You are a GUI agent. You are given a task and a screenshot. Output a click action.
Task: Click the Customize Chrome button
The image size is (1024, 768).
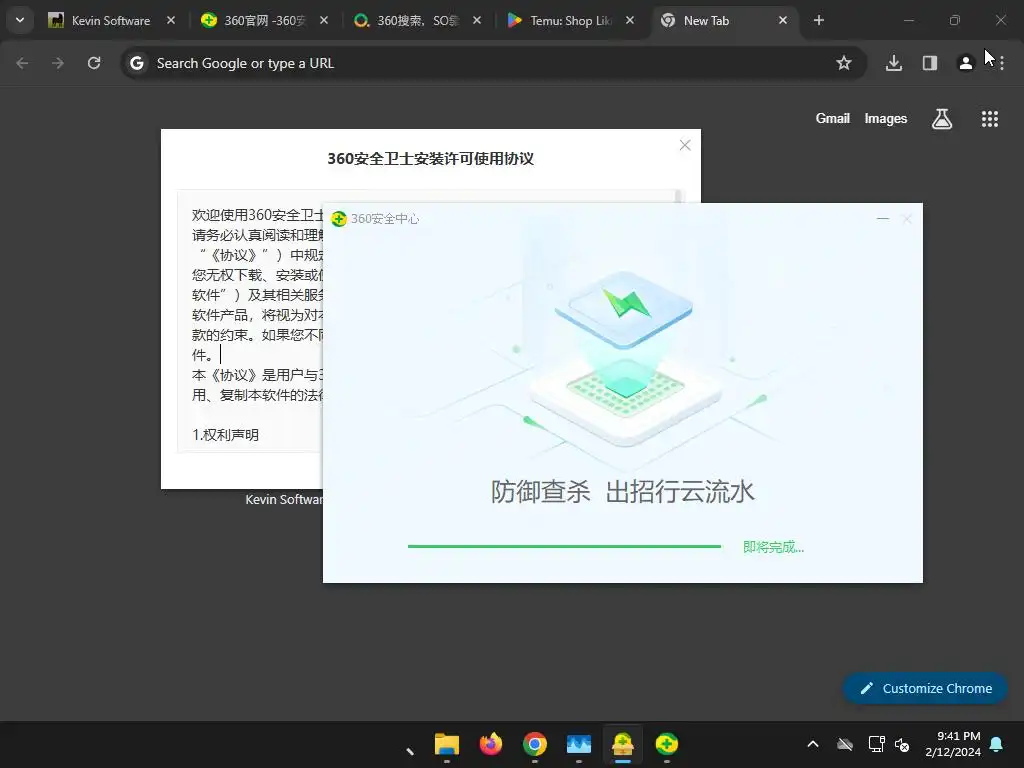(x=925, y=688)
